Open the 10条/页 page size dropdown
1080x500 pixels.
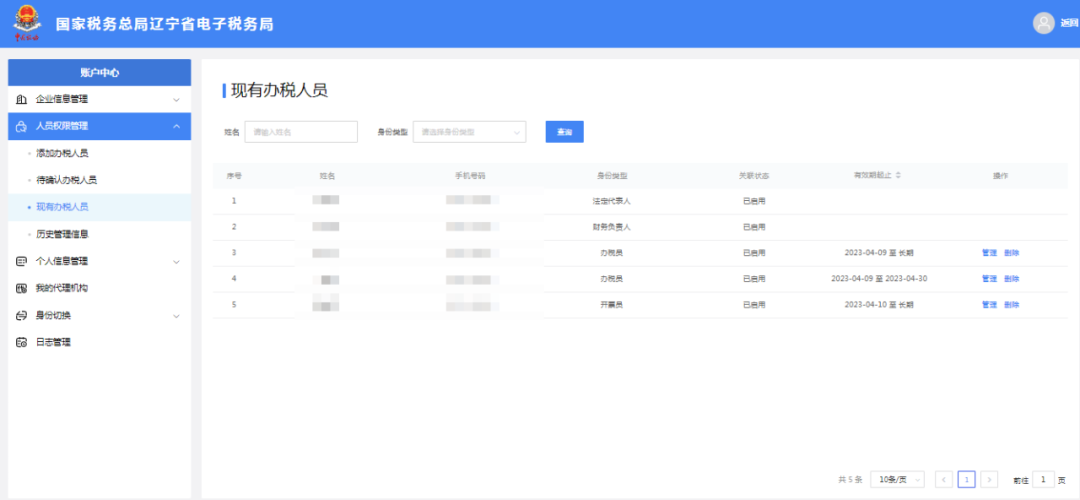click(x=897, y=480)
